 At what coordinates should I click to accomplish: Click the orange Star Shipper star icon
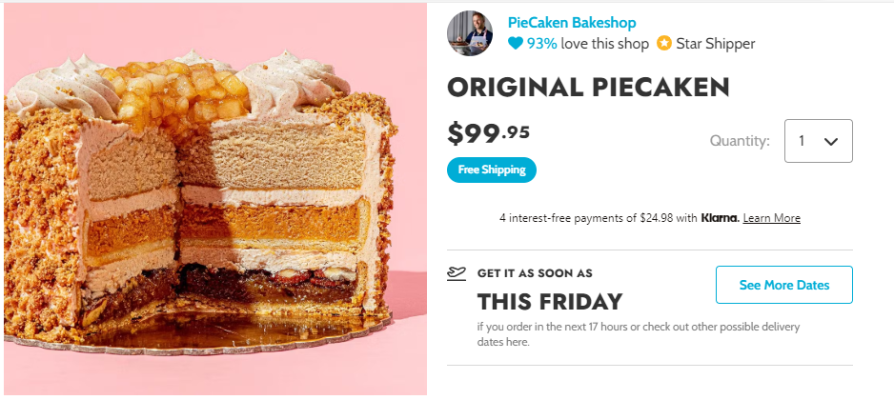coord(664,43)
